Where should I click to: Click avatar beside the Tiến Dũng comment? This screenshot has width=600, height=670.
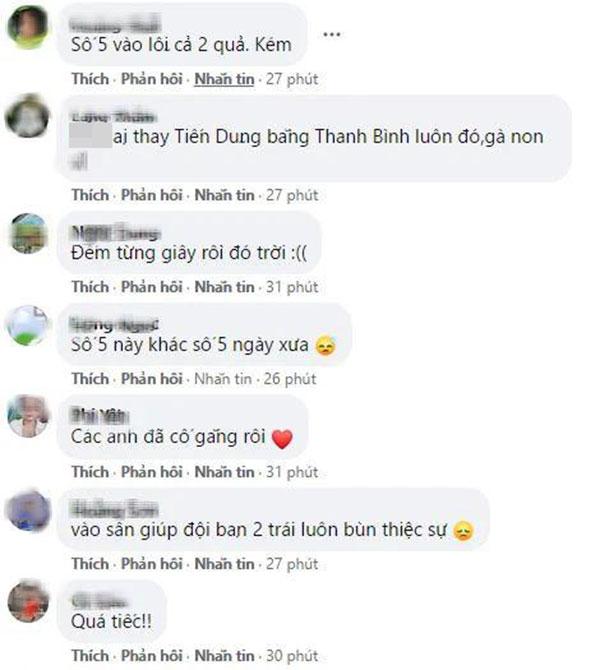tap(27, 116)
